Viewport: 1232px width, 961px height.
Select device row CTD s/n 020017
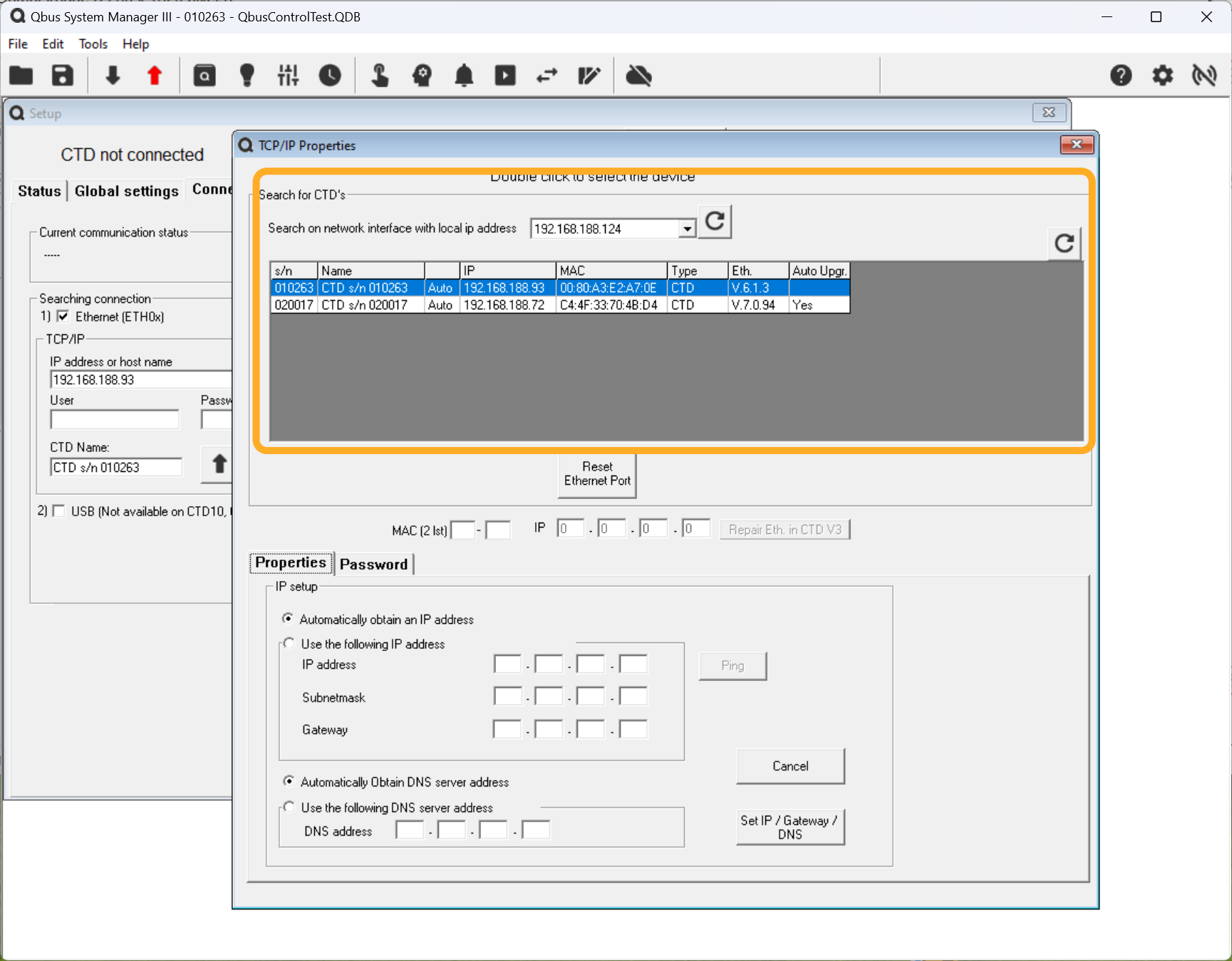pyautogui.click(x=560, y=305)
